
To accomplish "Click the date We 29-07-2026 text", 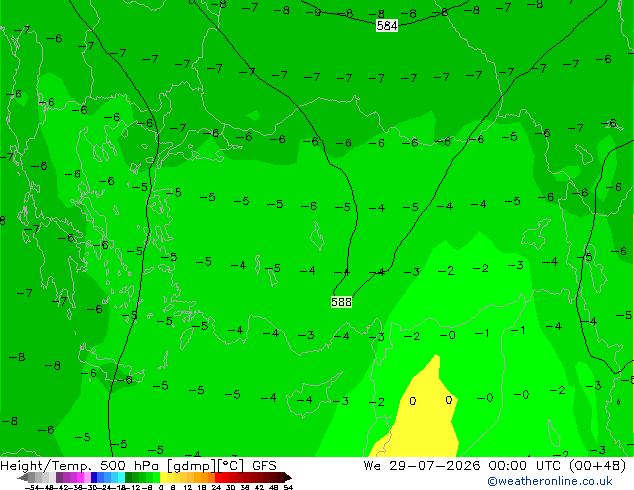I will click(x=422, y=466).
